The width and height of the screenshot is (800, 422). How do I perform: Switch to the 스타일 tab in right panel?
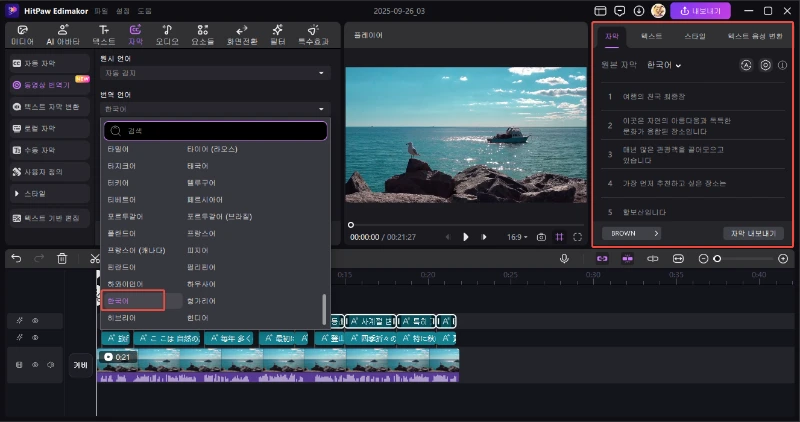coord(694,36)
